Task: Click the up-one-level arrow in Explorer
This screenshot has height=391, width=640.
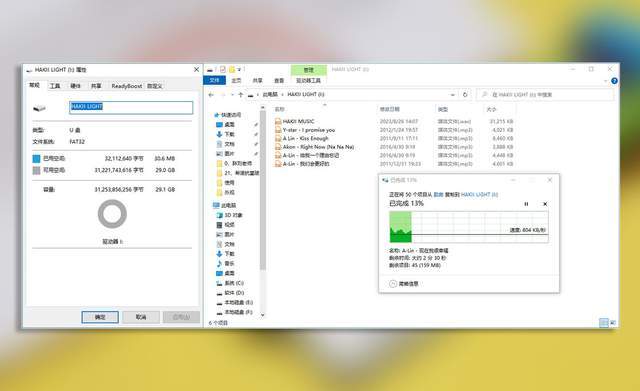Action: pyautogui.click(x=241, y=95)
